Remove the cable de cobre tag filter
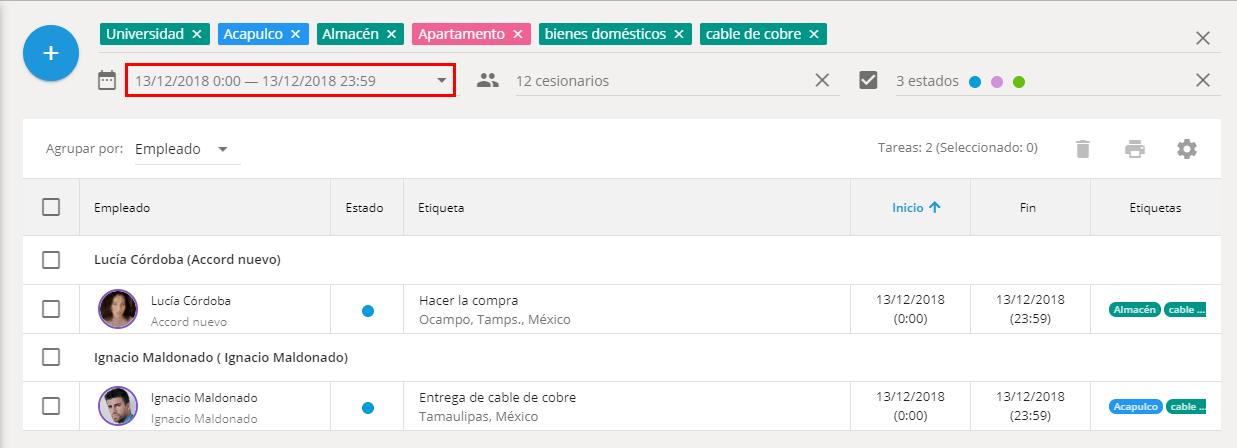This screenshot has width=1237, height=448. pos(814,34)
